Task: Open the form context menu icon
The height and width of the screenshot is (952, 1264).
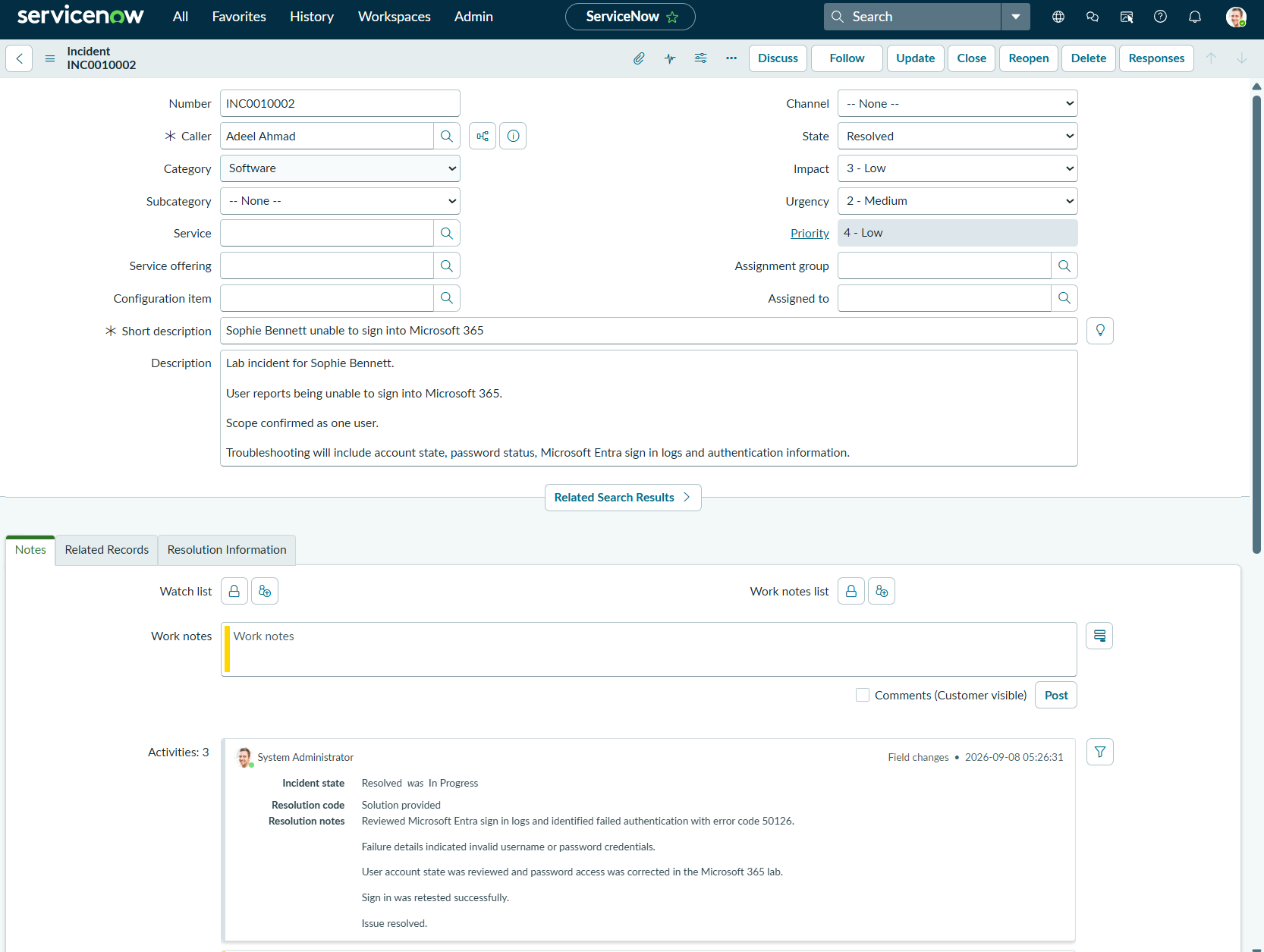Action: (50, 58)
